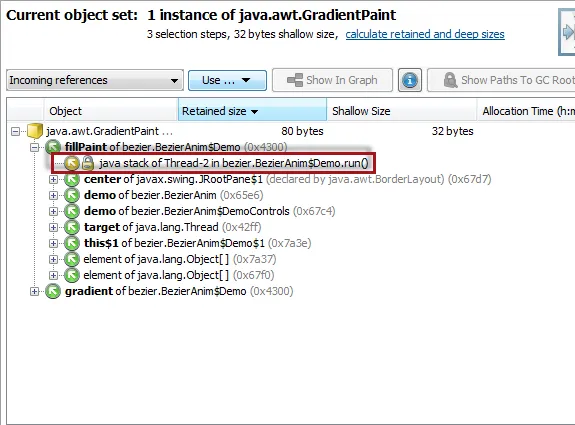Select demo of bezier.BezierAnim (0x65e6) row

point(173,195)
